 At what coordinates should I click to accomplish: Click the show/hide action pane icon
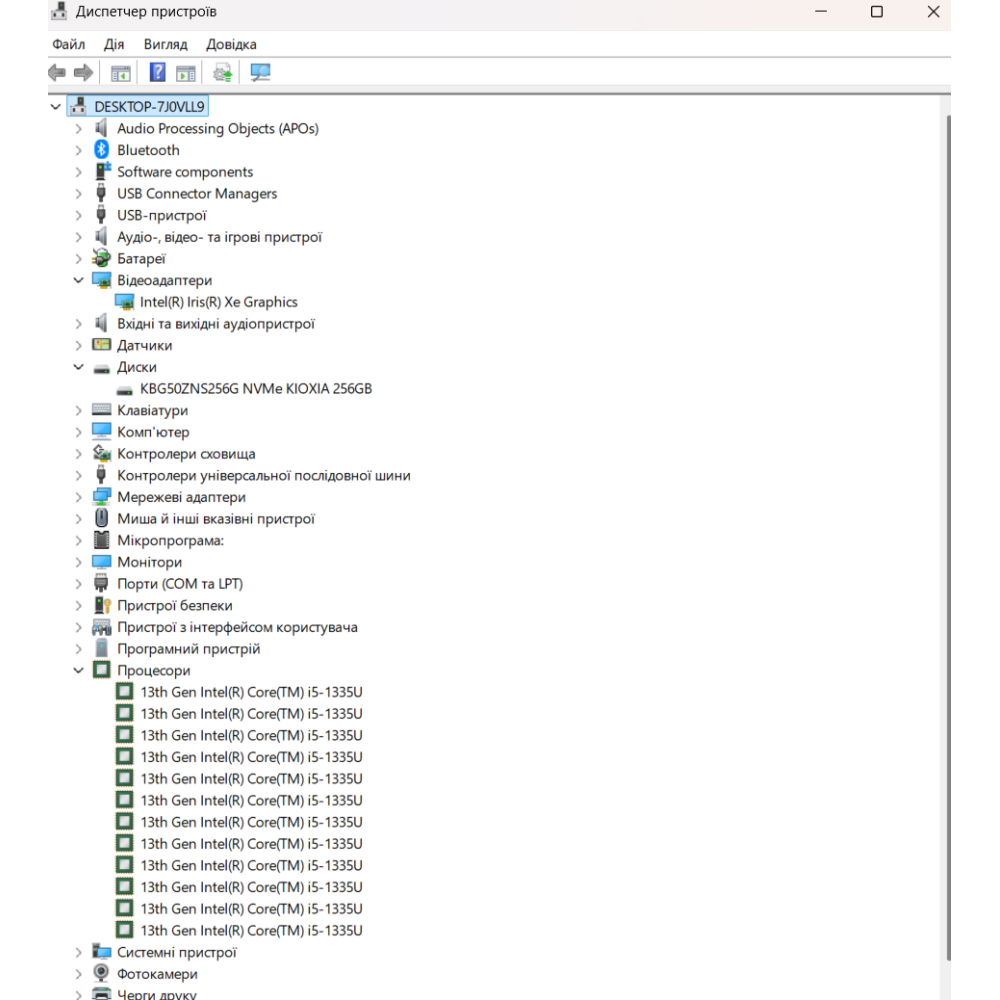[x=186, y=72]
